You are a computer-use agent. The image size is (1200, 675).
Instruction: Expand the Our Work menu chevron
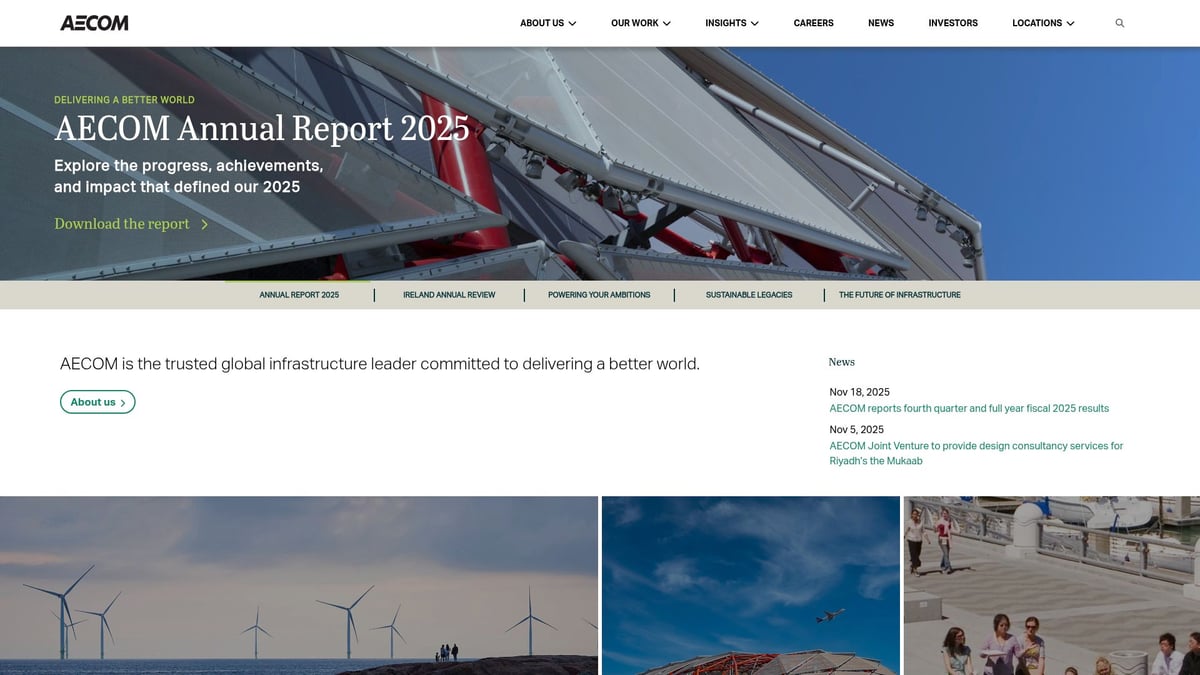(x=666, y=23)
